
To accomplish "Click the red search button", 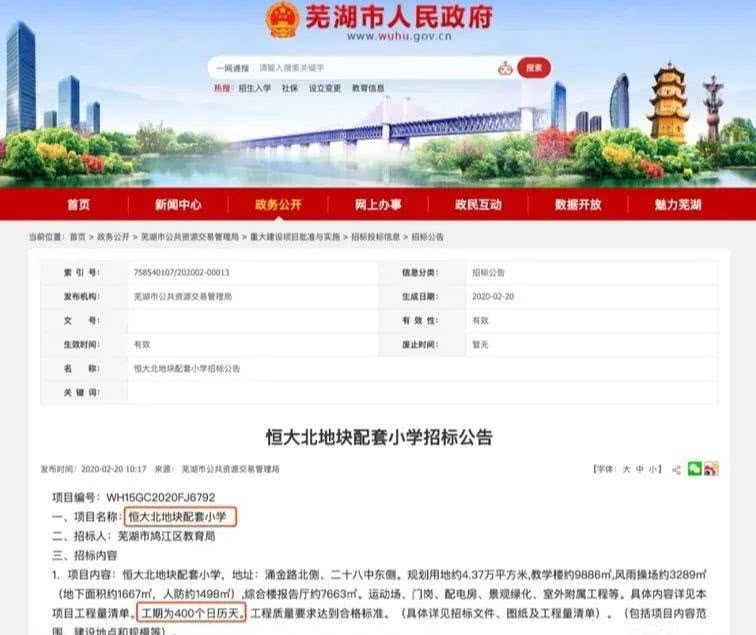I will click(x=534, y=68).
